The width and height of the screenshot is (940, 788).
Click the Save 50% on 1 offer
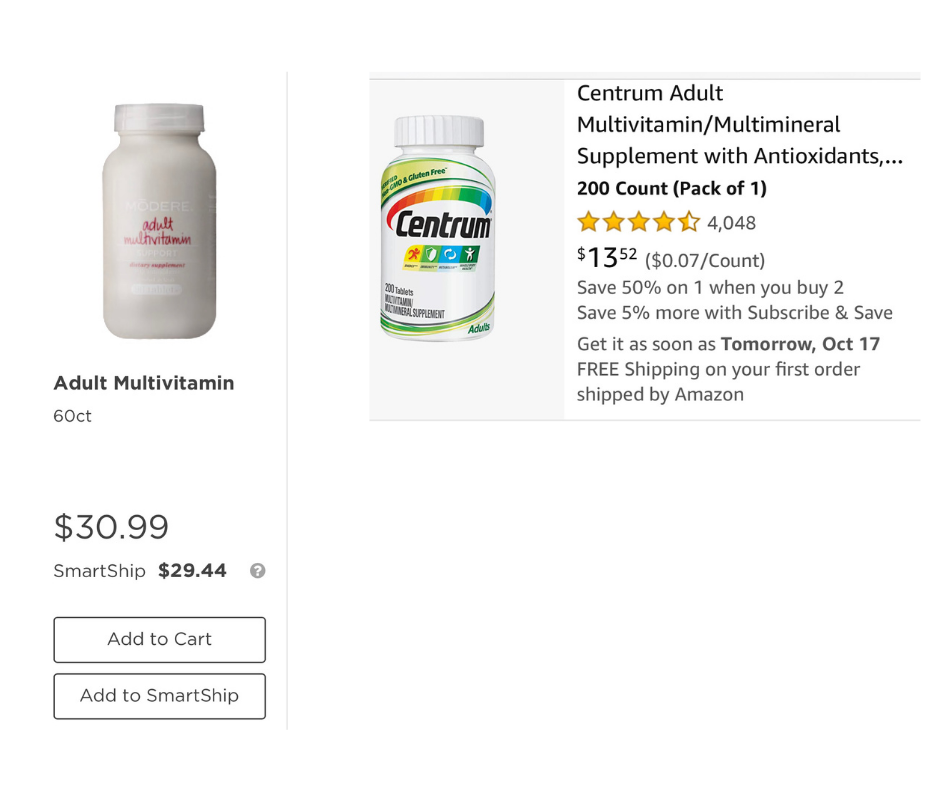[710, 288]
